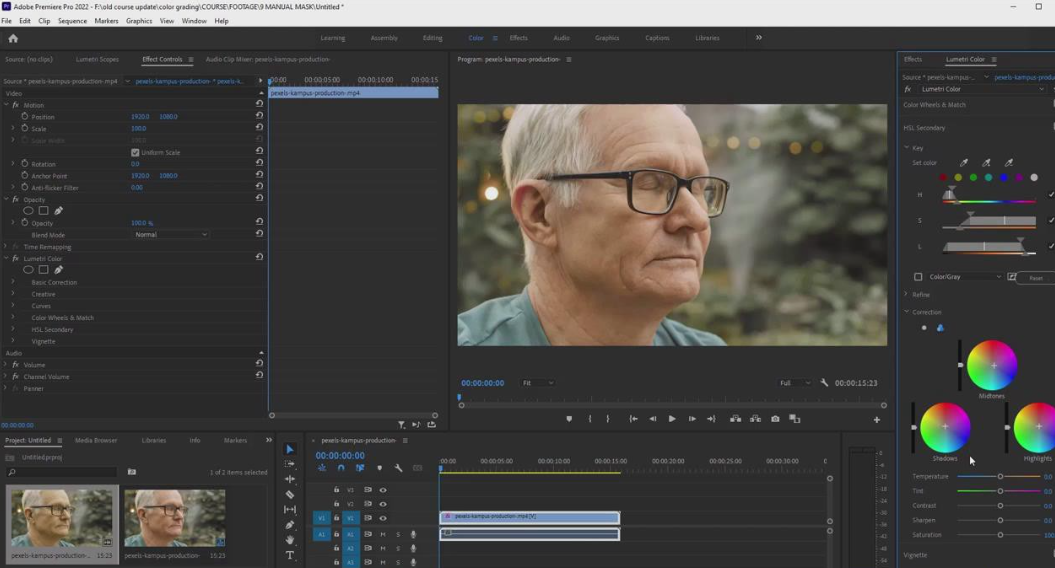Toggle V1 track lock
The height and width of the screenshot is (568, 1055).
336,518
